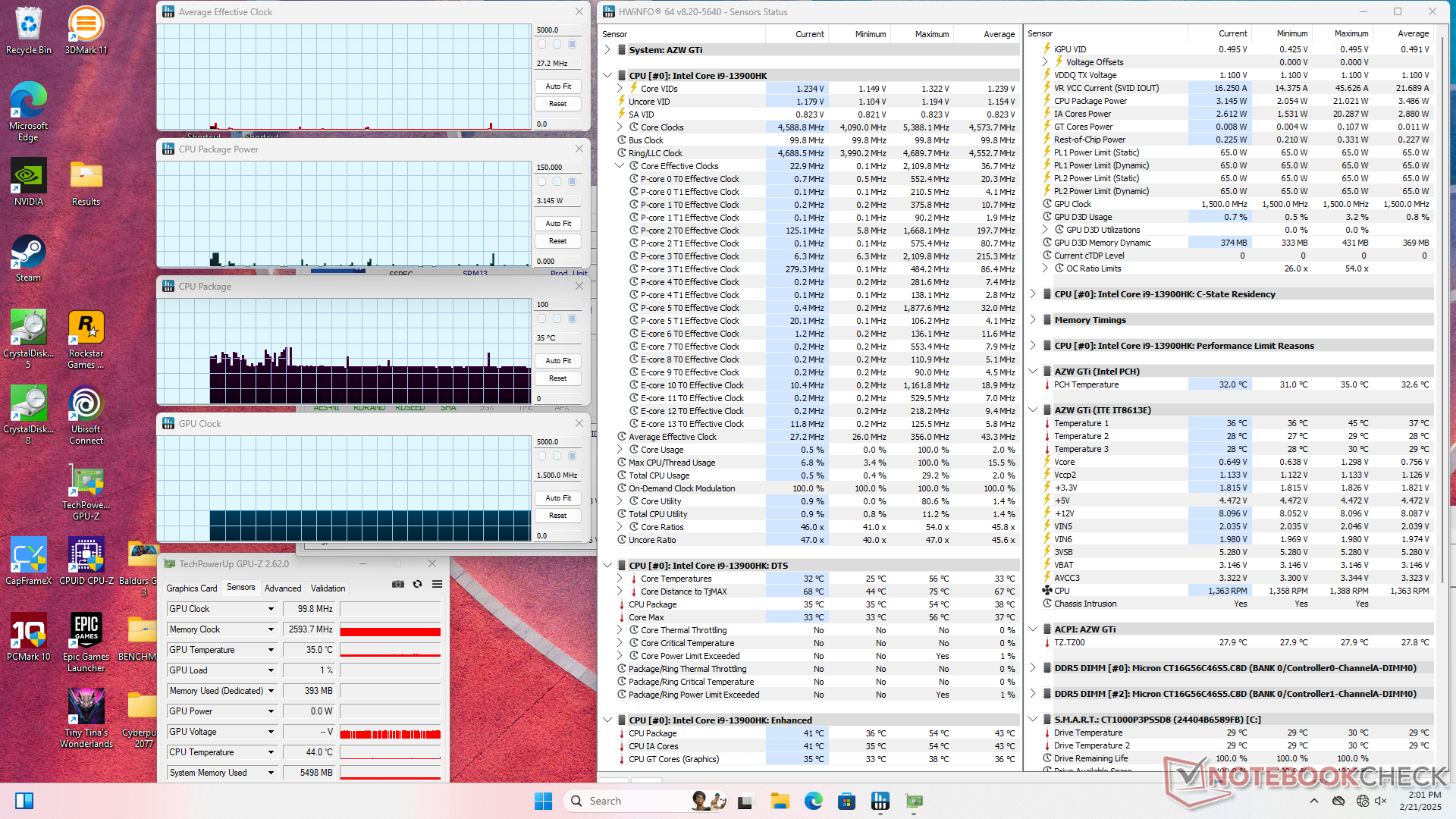Click Auto Fit in the GPU Clock window
This screenshot has height=819, width=1456.
(558, 498)
